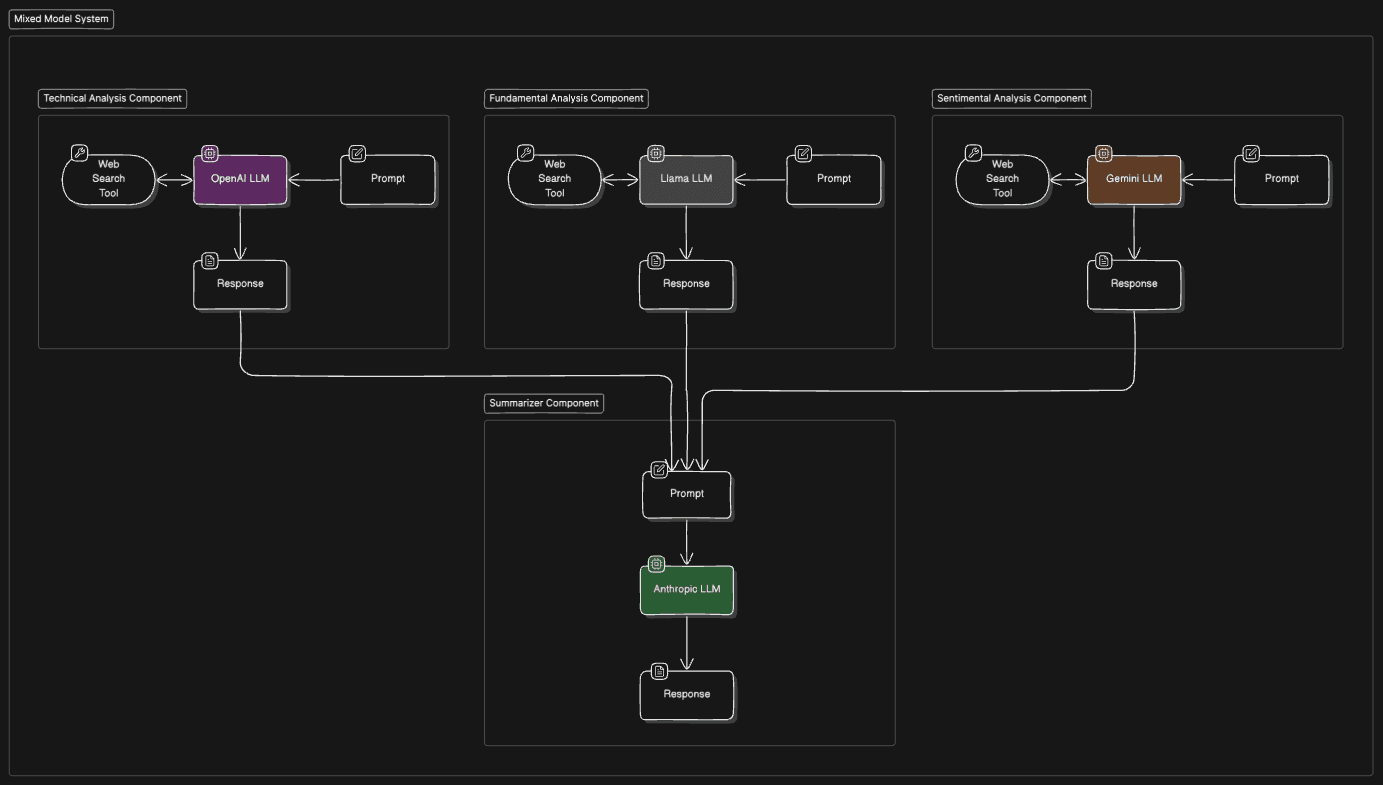Click the chip icon on the OpenAI LLM node
The height and width of the screenshot is (785, 1383).
pos(210,153)
